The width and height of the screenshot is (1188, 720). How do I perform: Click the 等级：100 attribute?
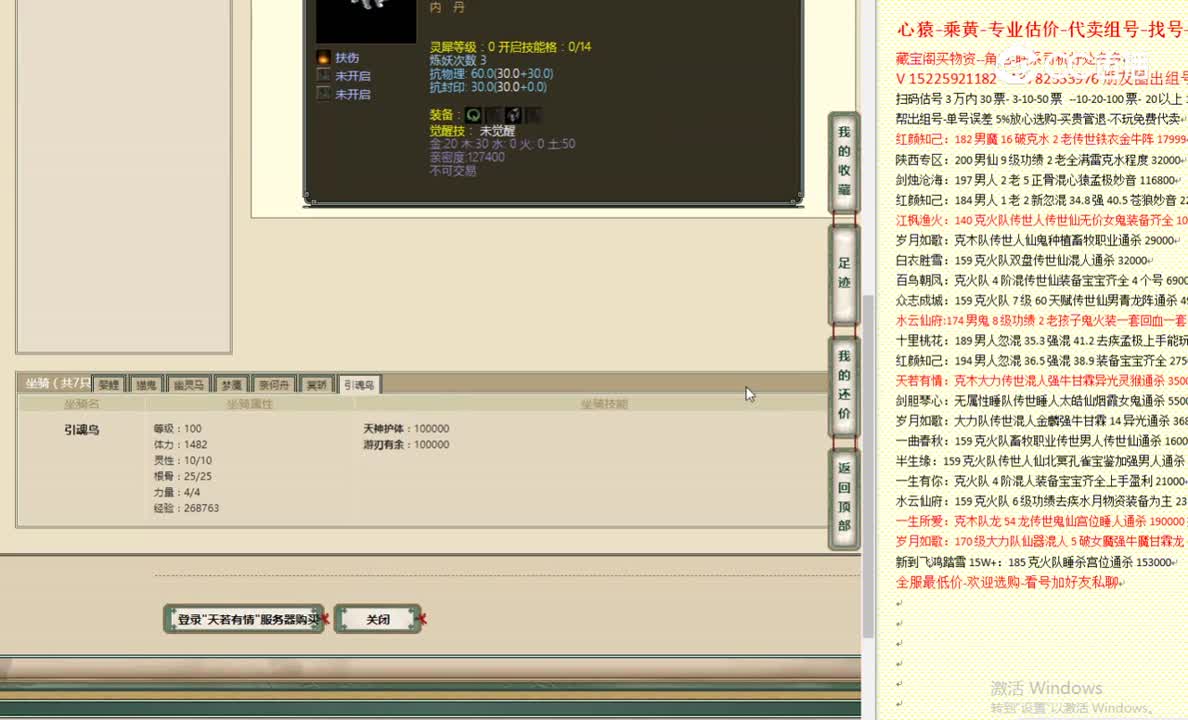pos(177,428)
